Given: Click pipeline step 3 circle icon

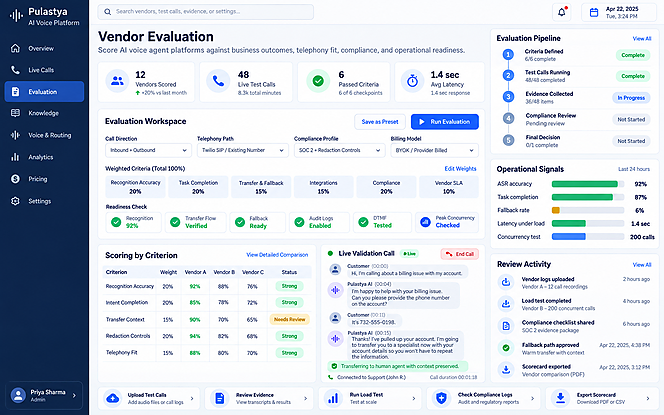Looking at the screenshot, I should pos(509,97).
